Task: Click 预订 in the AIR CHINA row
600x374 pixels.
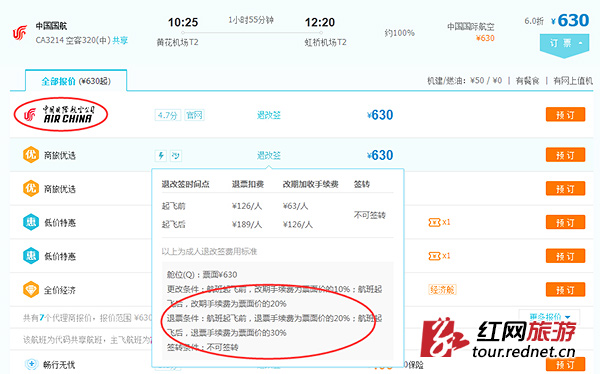Action: (x=565, y=114)
